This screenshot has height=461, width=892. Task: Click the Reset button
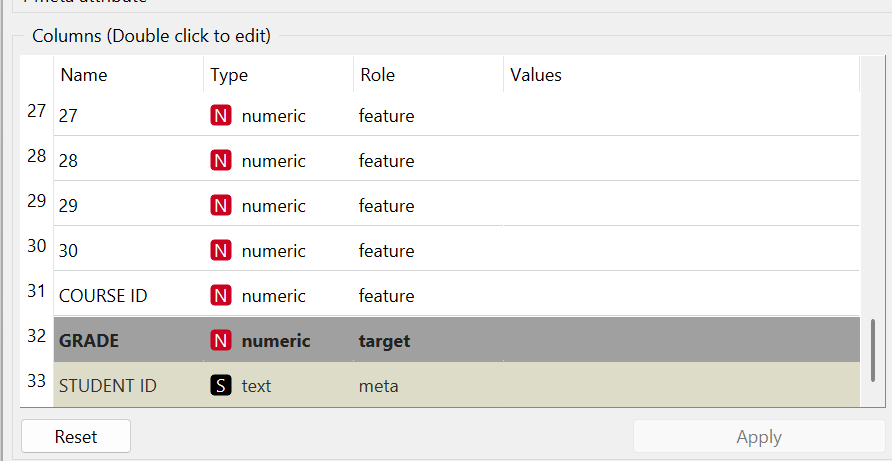tap(76, 437)
